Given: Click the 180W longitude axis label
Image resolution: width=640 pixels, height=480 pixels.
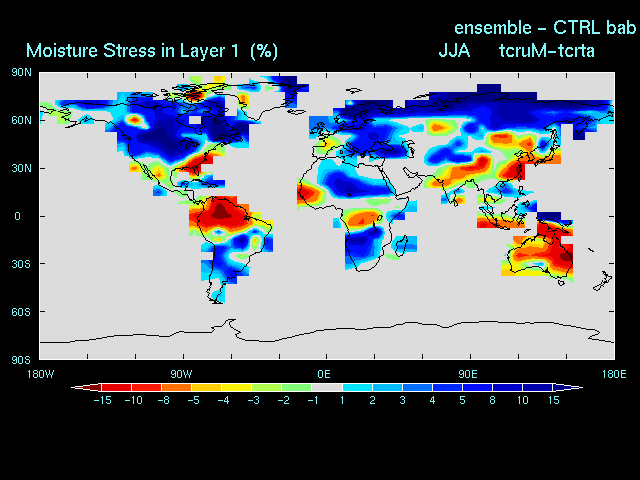Looking at the screenshot, I should click(x=40, y=374).
